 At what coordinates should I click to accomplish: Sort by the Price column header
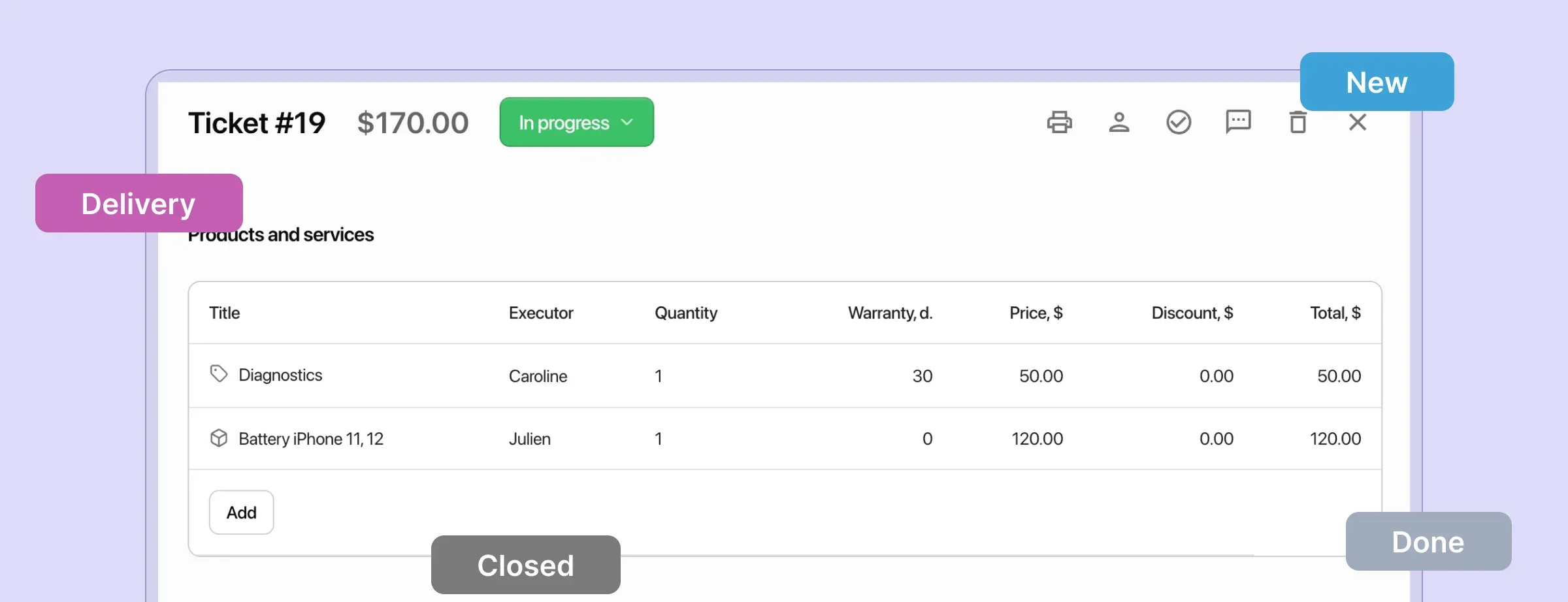click(x=1036, y=313)
